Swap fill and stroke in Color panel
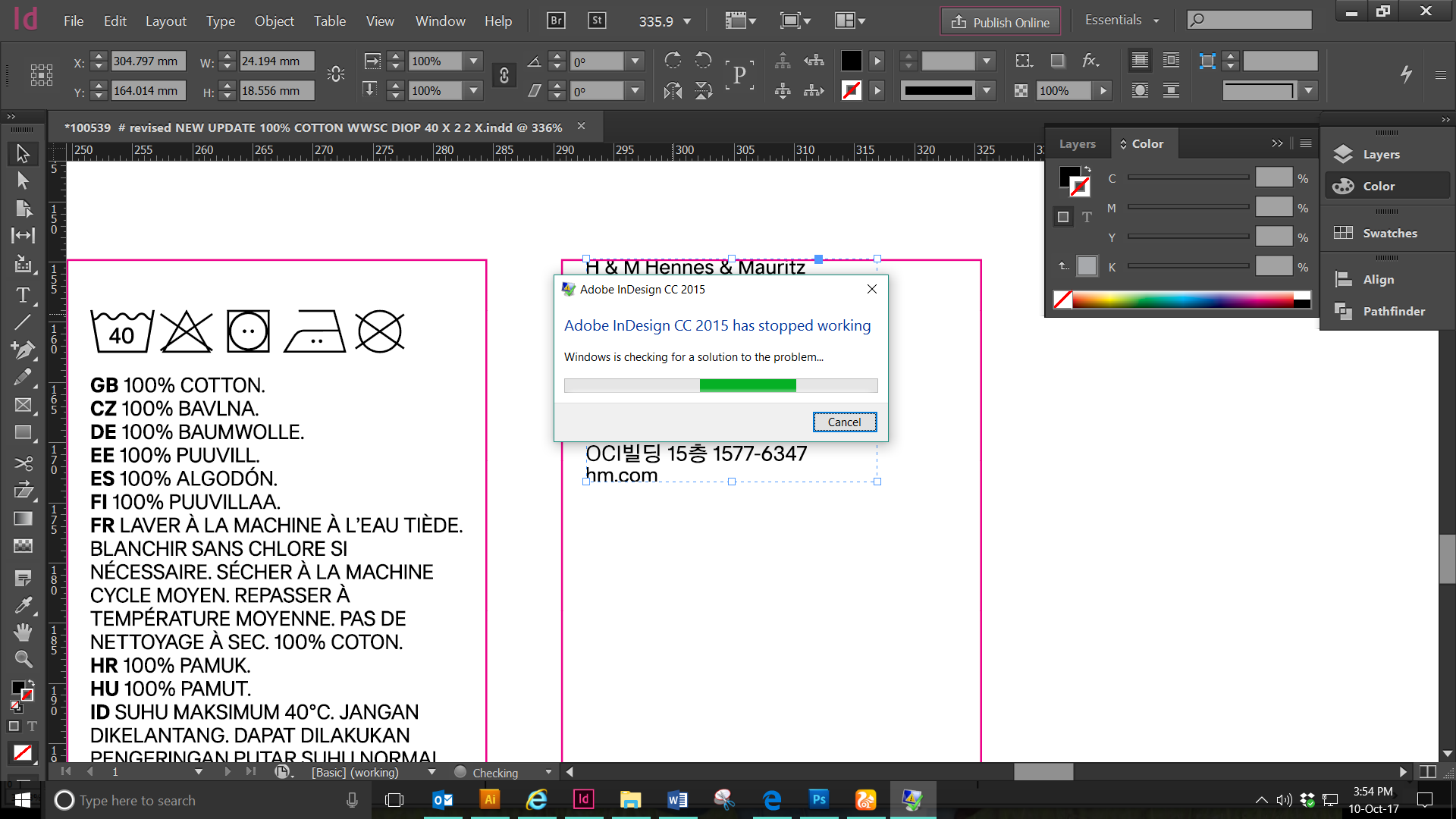 1087,168
